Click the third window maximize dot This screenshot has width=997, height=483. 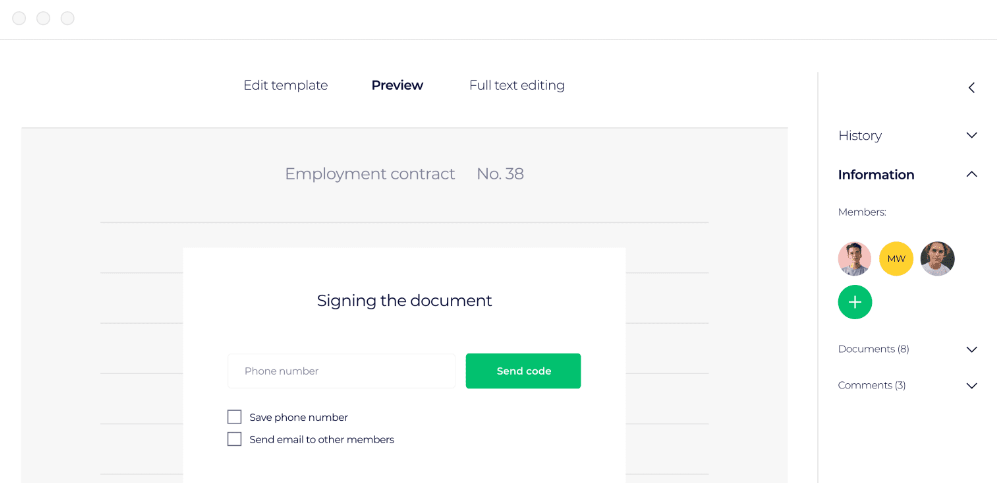click(68, 19)
